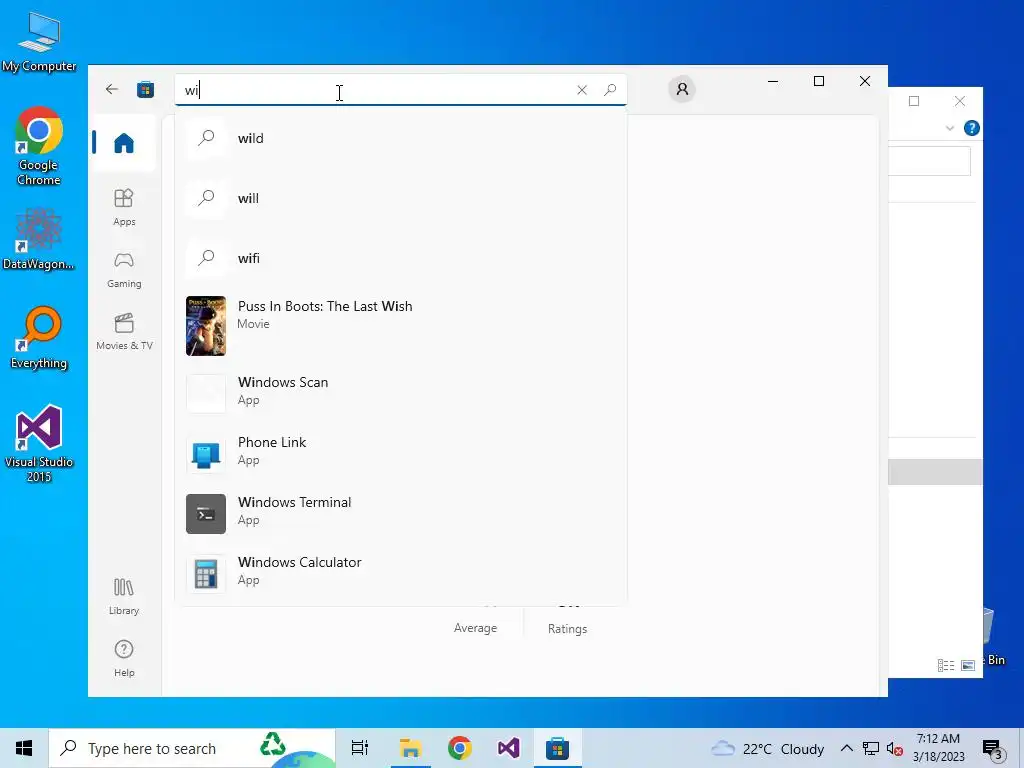This screenshot has width=1024, height=768.
Task: Choose Phone Link app suggestion
Action: (x=401, y=452)
